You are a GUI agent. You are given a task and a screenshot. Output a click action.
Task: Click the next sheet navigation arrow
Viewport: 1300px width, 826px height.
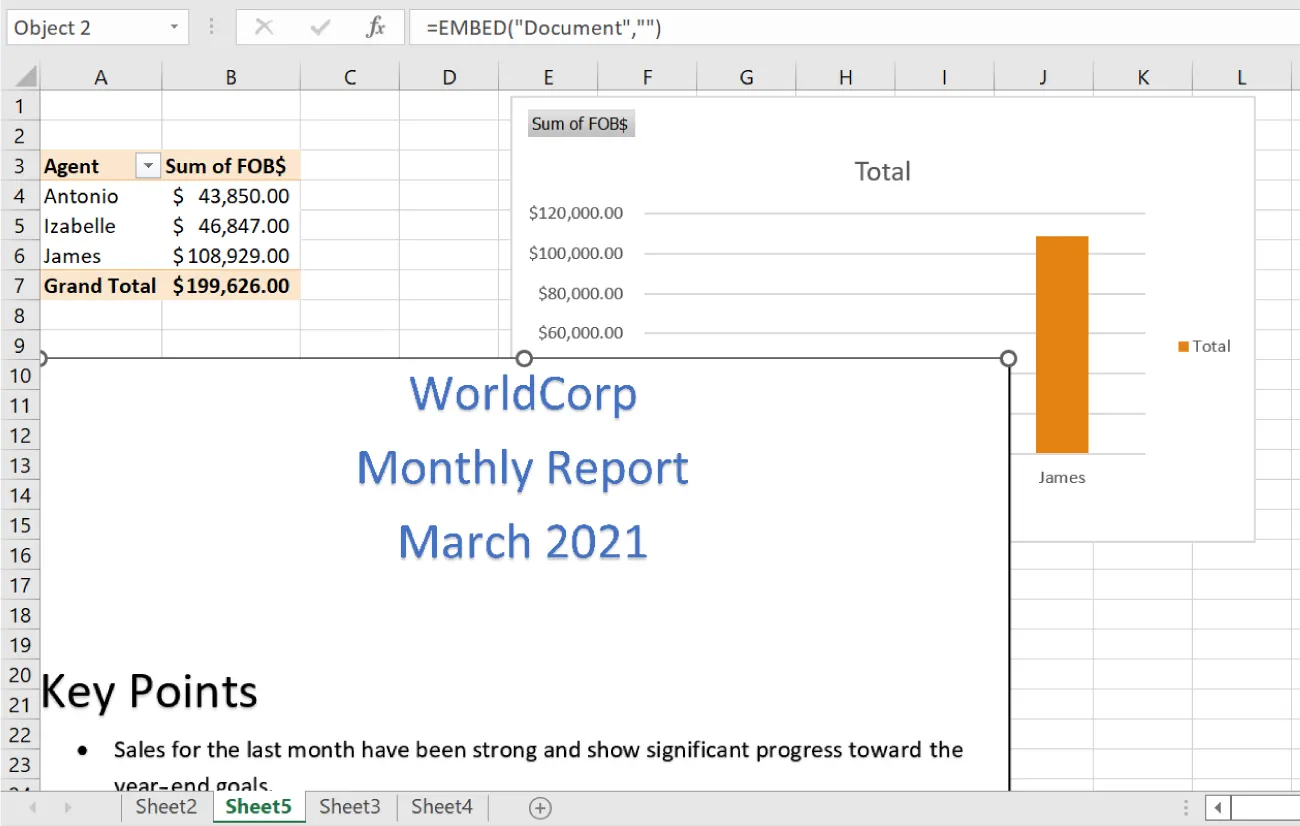tap(66, 807)
